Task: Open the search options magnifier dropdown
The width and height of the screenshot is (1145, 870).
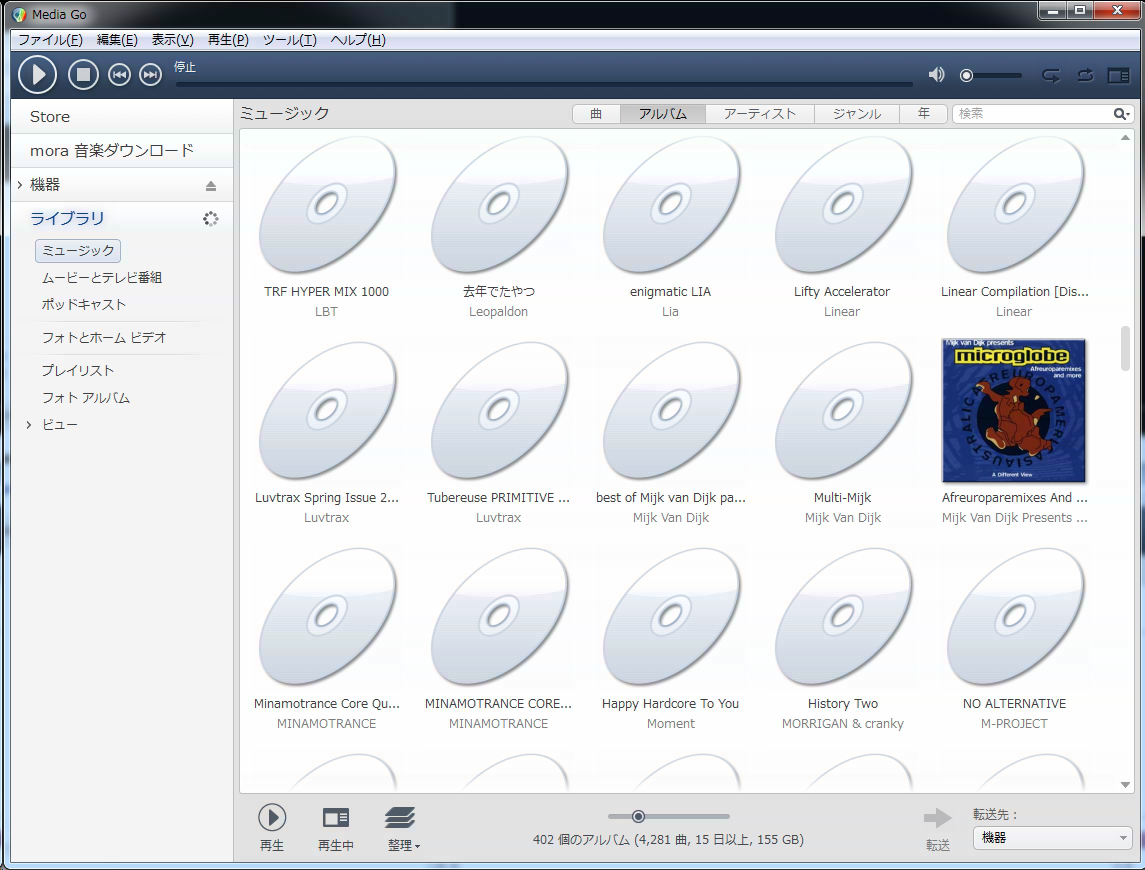Action: click(x=1122, y=113)
